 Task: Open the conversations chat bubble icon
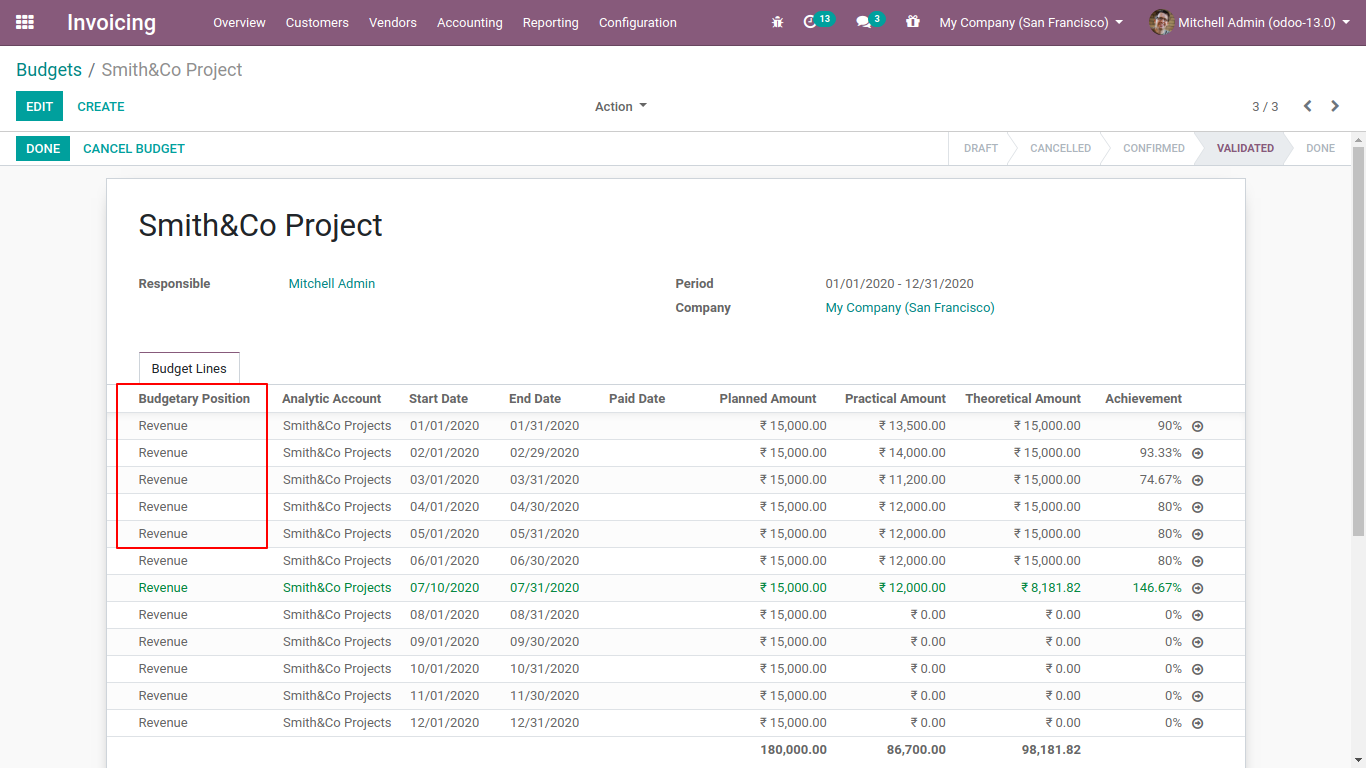click(x=863, y=22)
